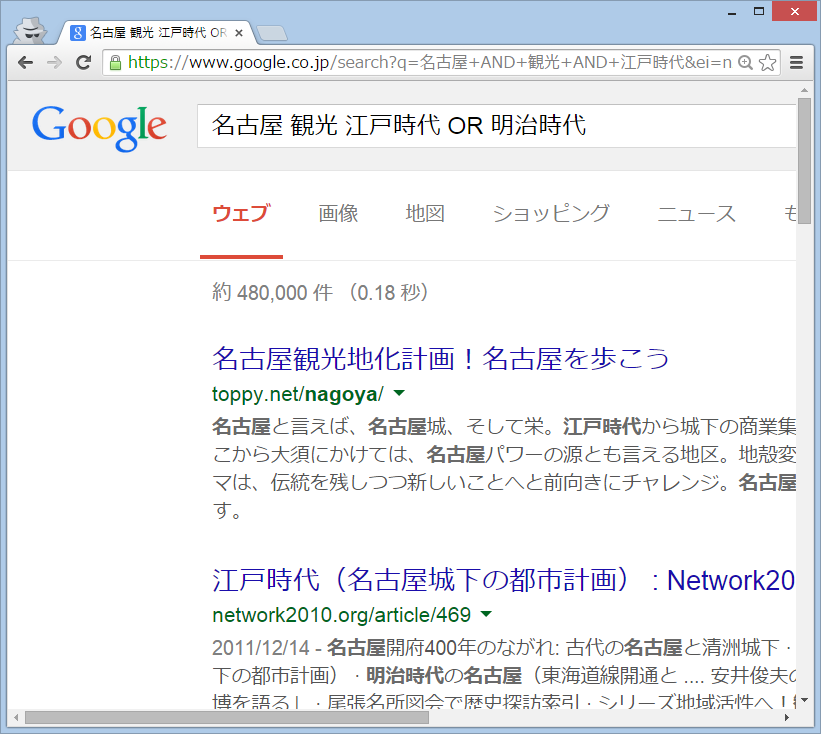Reload the current page
The width and height of the screenshot is (821, 734).
click(83, 63)
